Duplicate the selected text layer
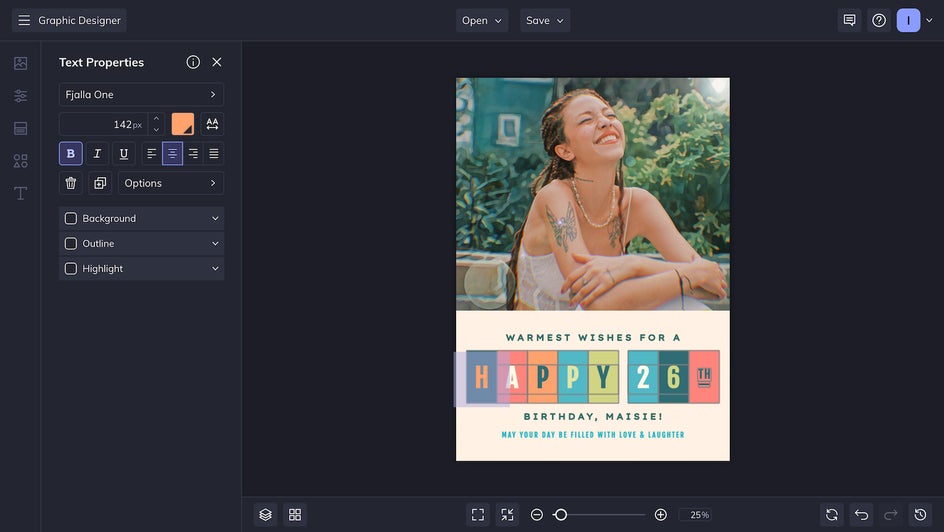The width and height of the screenshot is (944, 532). (100, 183)
